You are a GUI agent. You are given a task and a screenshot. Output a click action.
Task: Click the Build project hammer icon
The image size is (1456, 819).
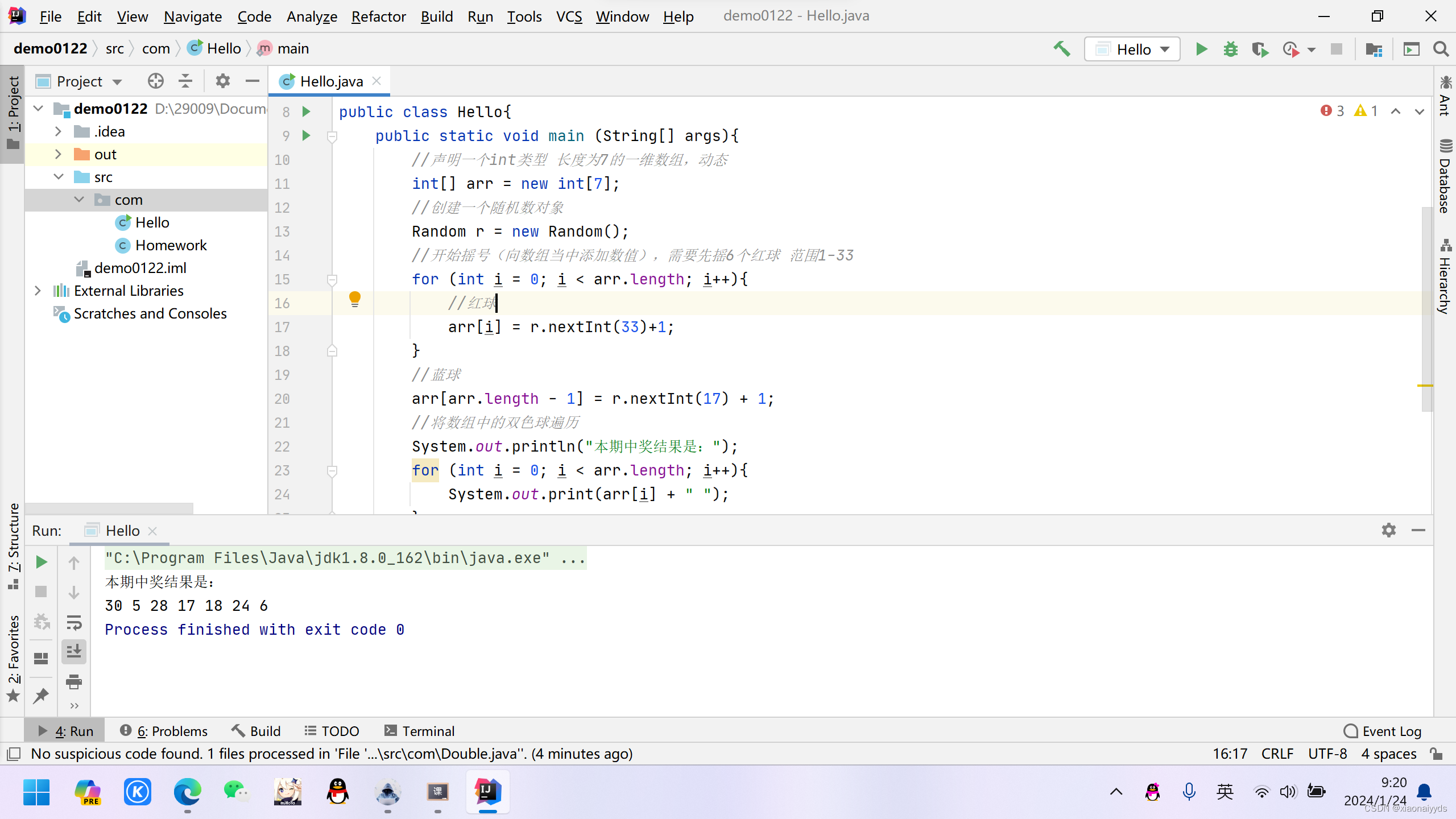tap(1061, 49)
